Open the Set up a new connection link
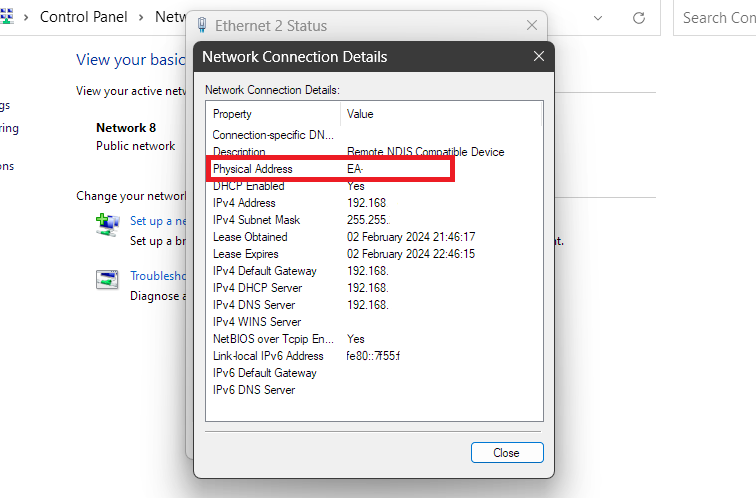756x498 pixels. pyautogui.click(x=159, y=221)
